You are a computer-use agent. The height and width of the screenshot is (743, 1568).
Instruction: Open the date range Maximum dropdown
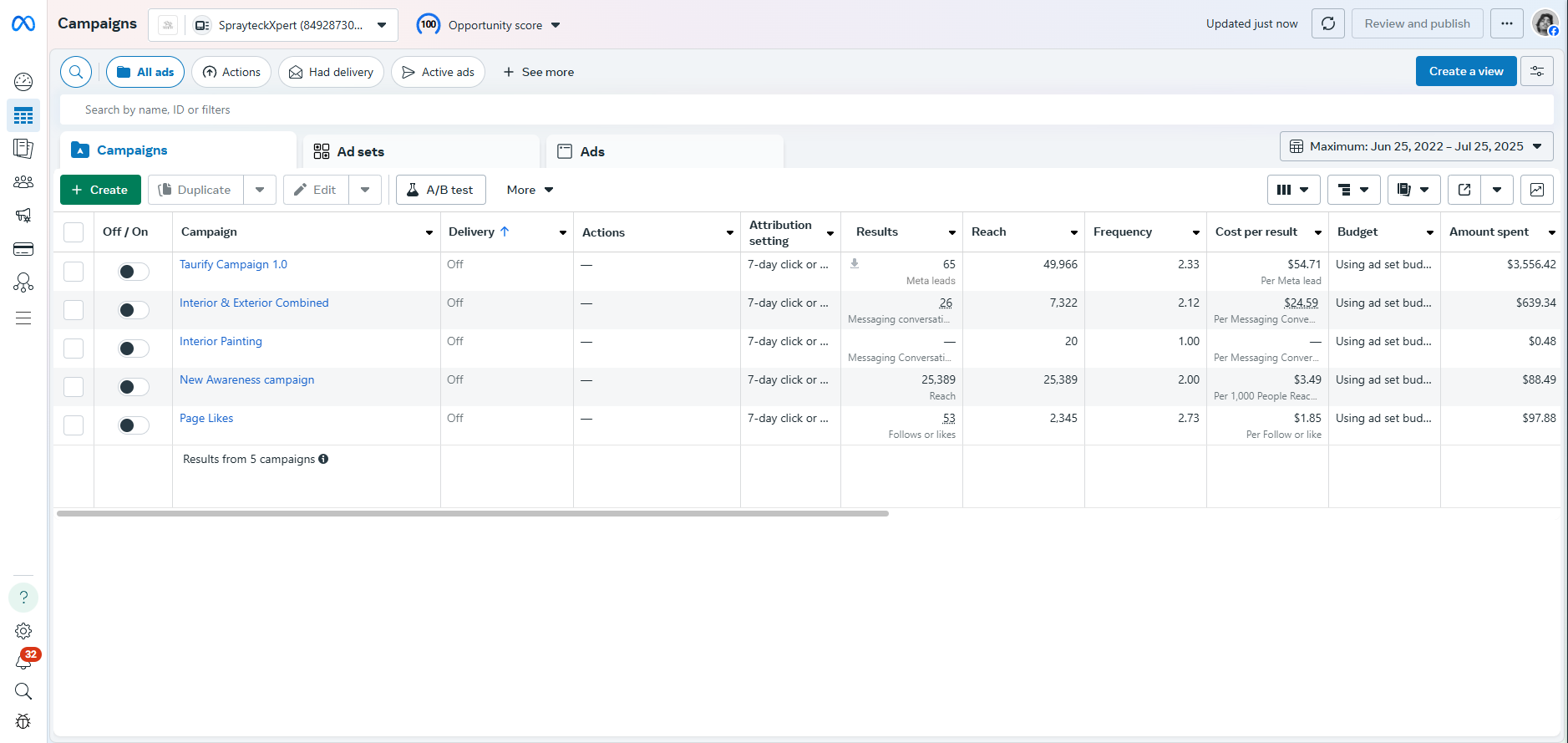(1417, 146)
